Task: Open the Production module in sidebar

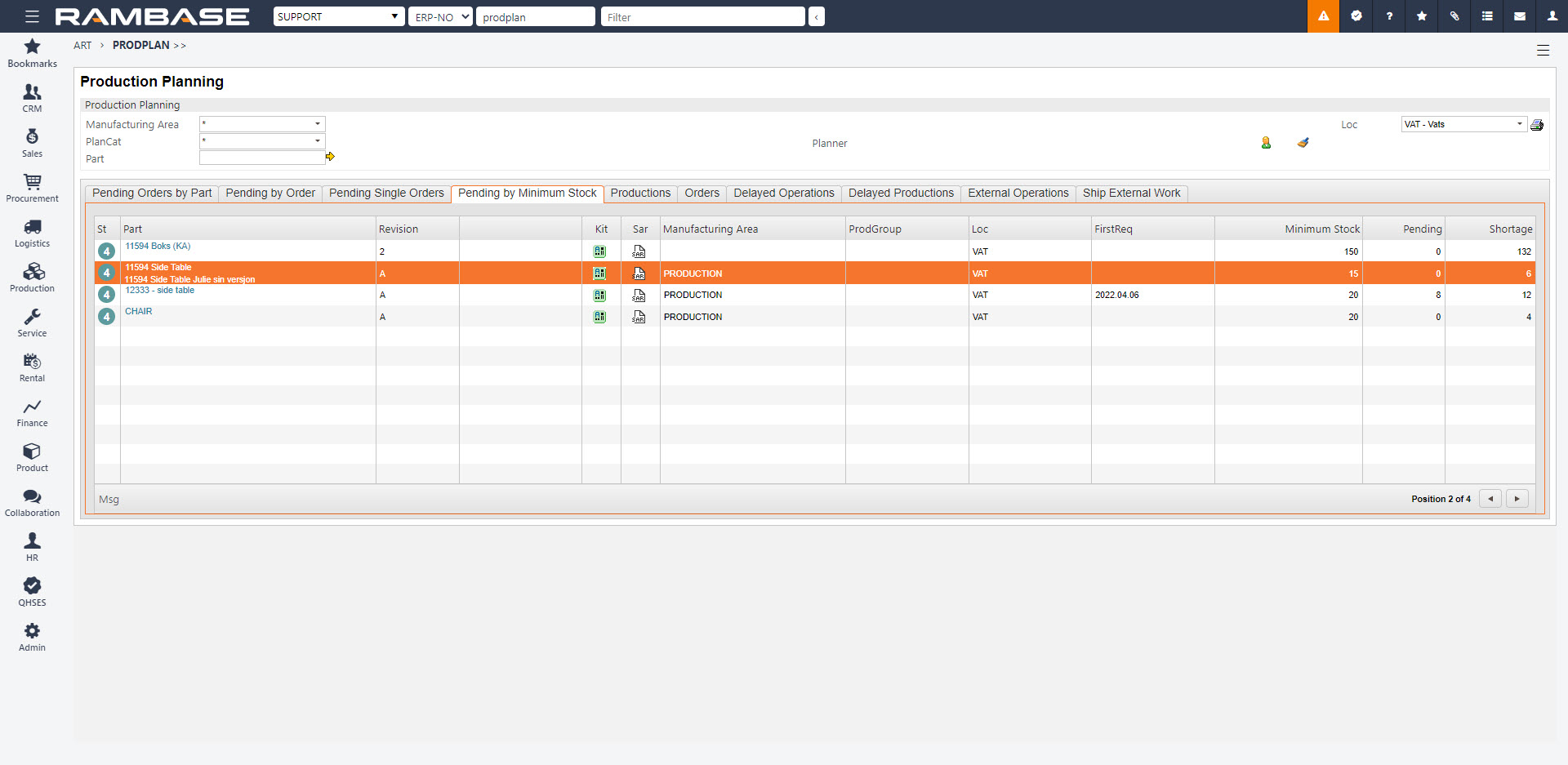Action: pos(32,278)
